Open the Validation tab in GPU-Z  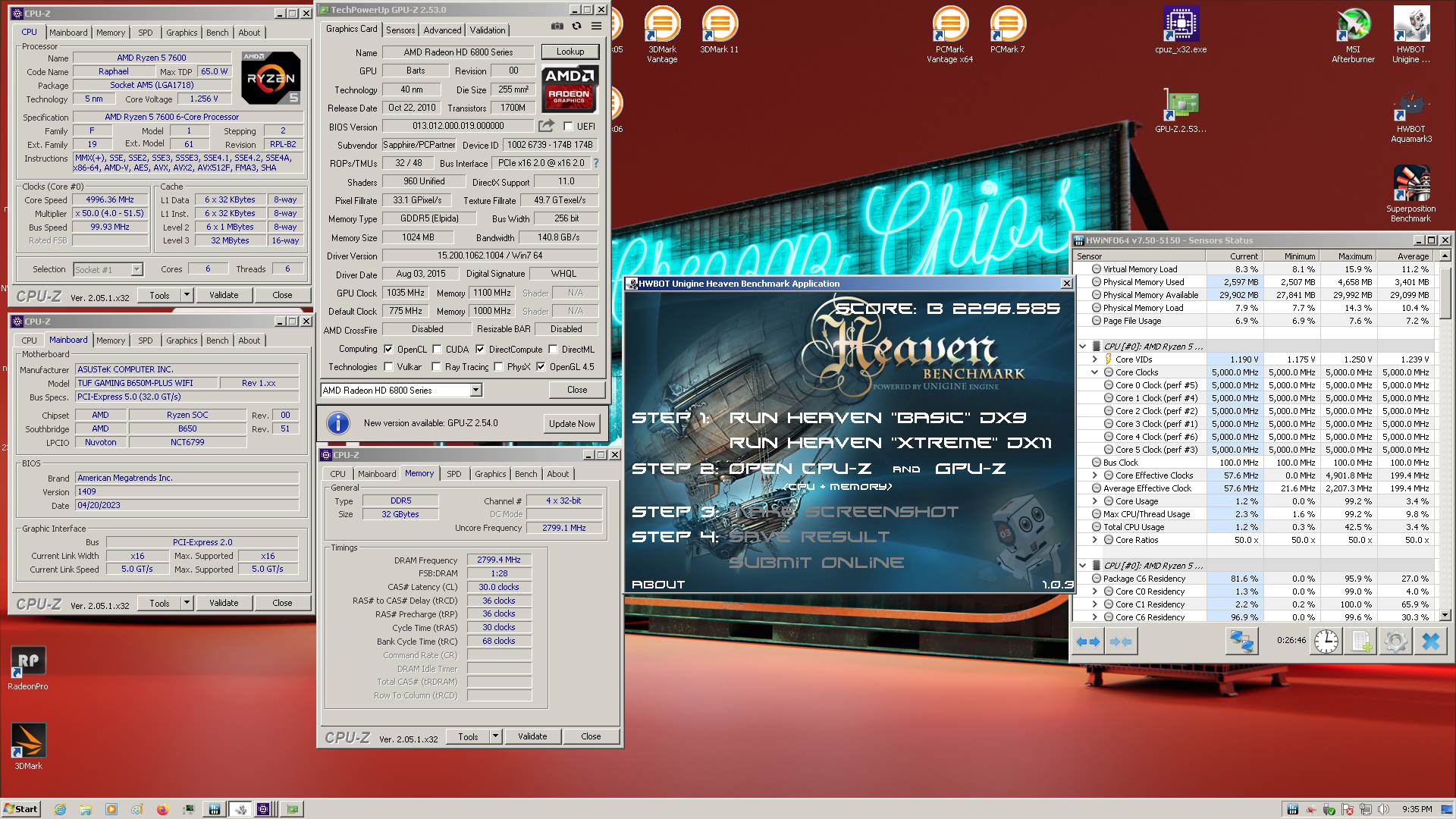tap(487, 30)
